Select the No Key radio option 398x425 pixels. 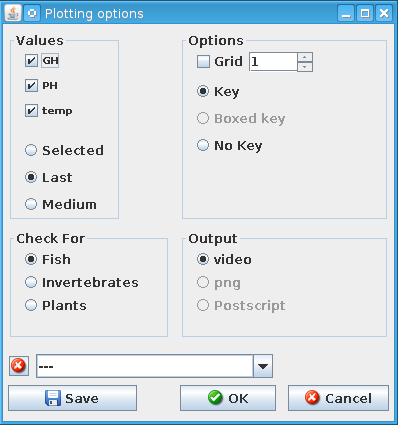pos(203,145)
